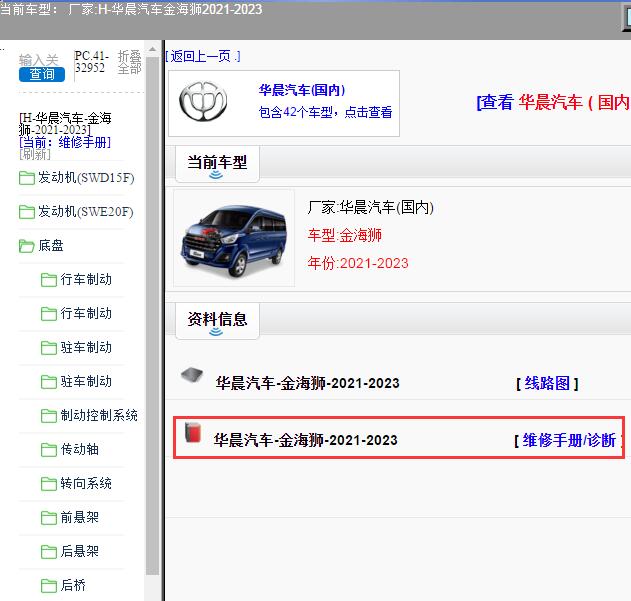
Task: Open the second 驻车制动 entry
Action: pos(86,382)
